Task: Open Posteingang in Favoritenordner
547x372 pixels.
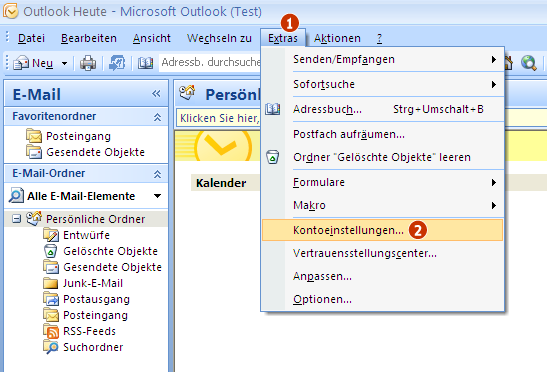Action: pos(78,136)
